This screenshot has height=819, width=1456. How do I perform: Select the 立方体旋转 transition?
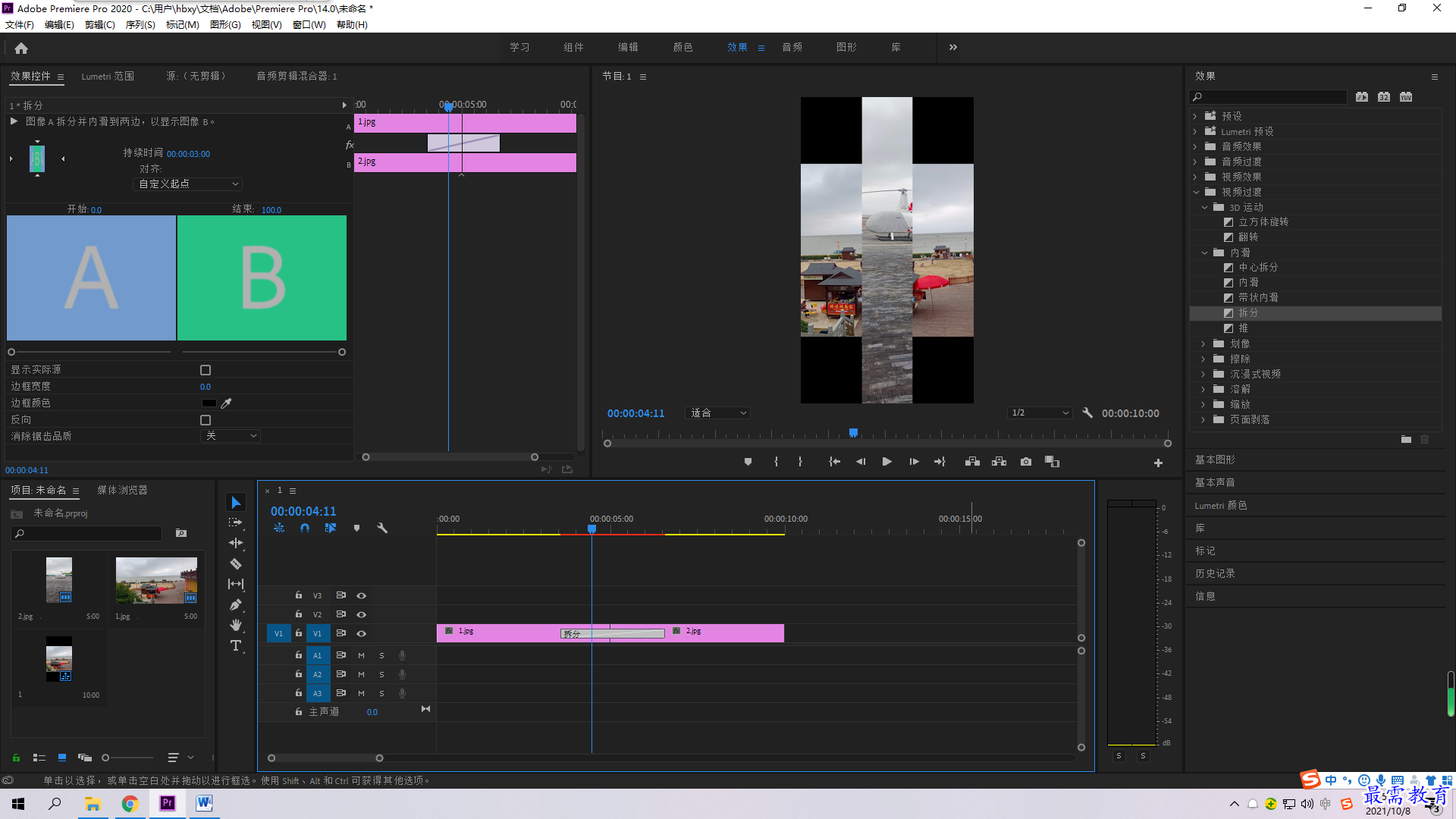pos(1263,222)
